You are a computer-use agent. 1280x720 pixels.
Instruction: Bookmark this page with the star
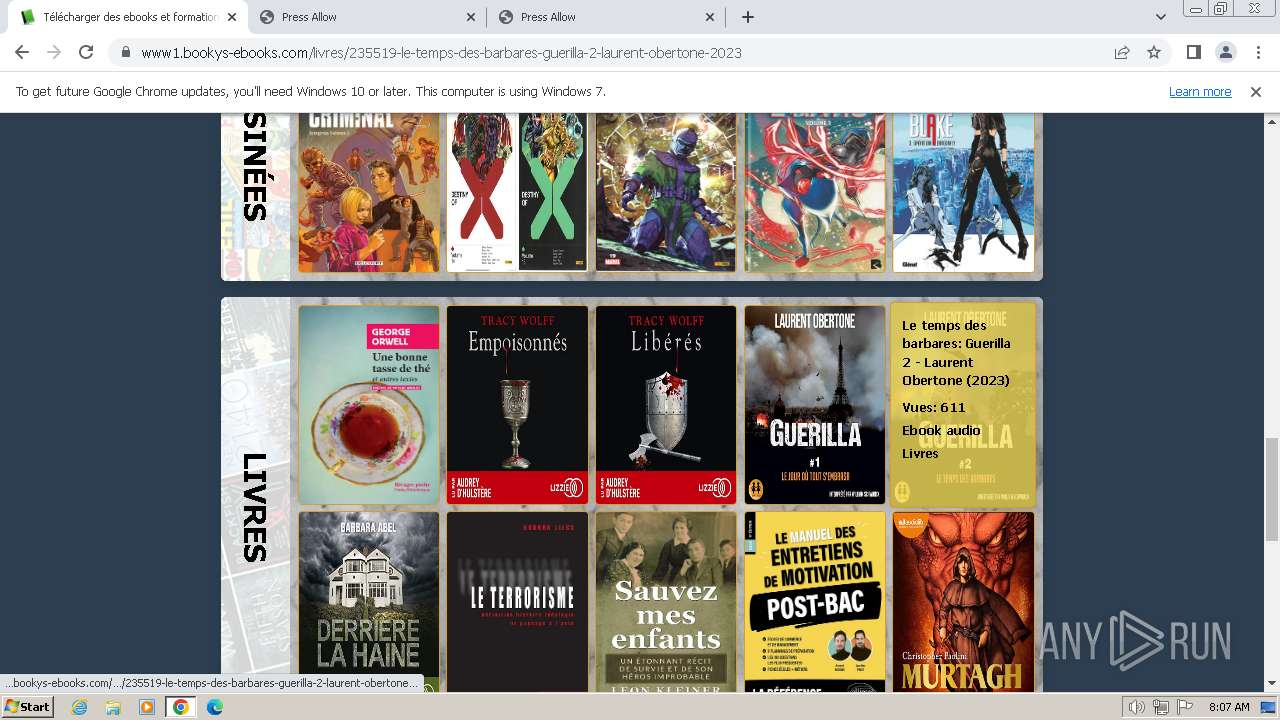(1154, 53)
